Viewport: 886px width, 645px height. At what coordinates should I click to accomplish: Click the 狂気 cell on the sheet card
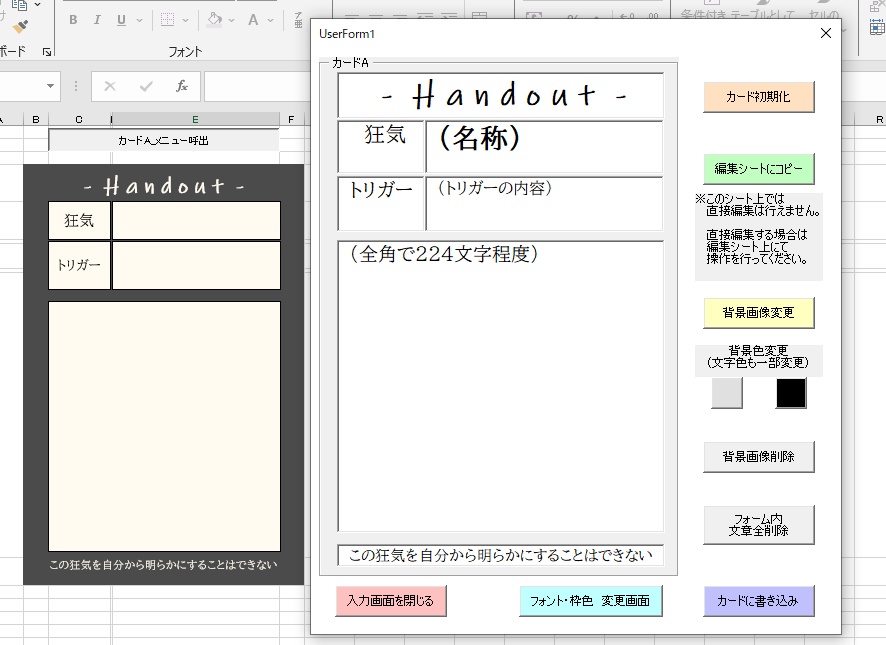(x=79, y=220)
